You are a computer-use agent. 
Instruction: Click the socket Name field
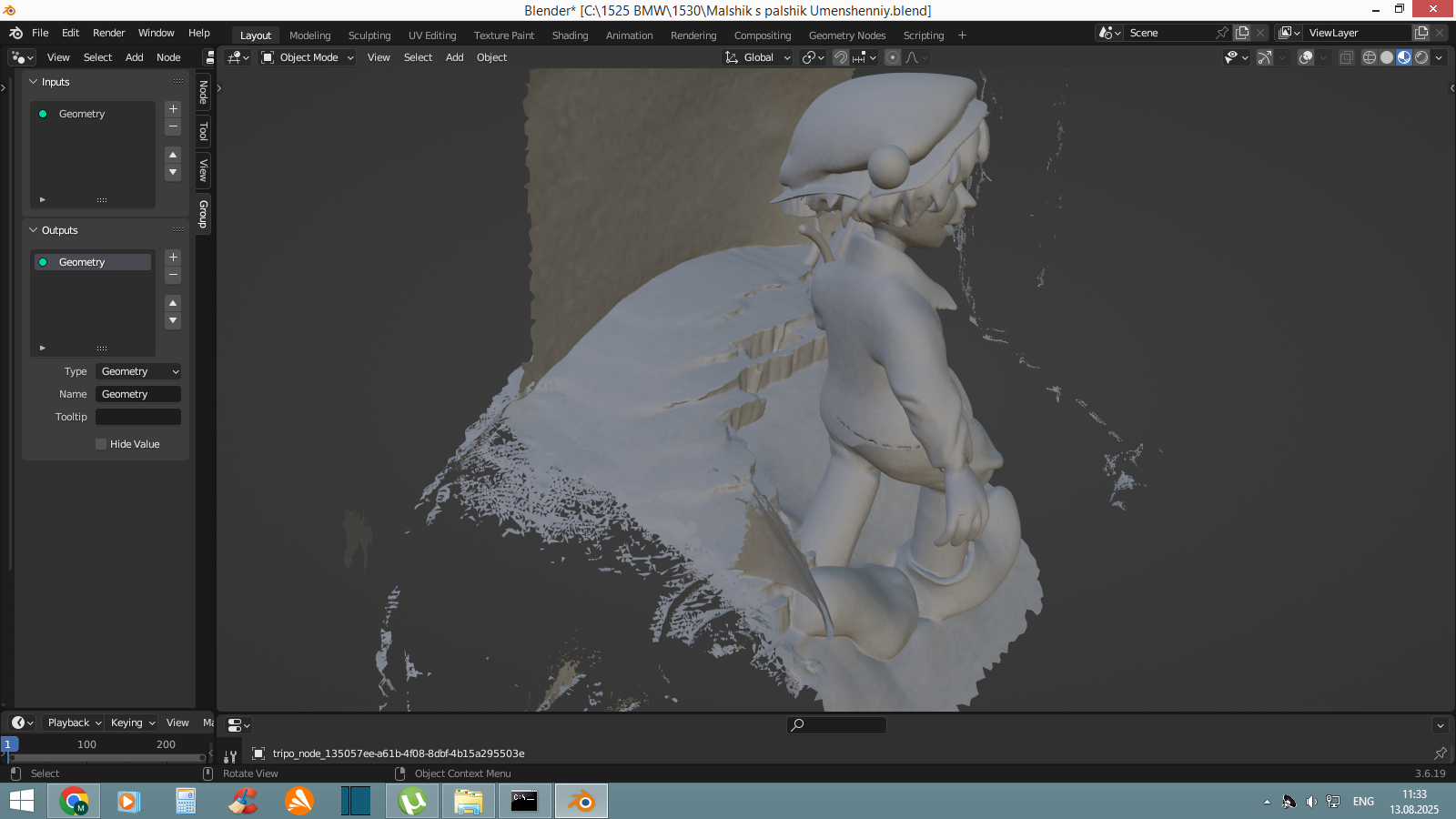138,394
